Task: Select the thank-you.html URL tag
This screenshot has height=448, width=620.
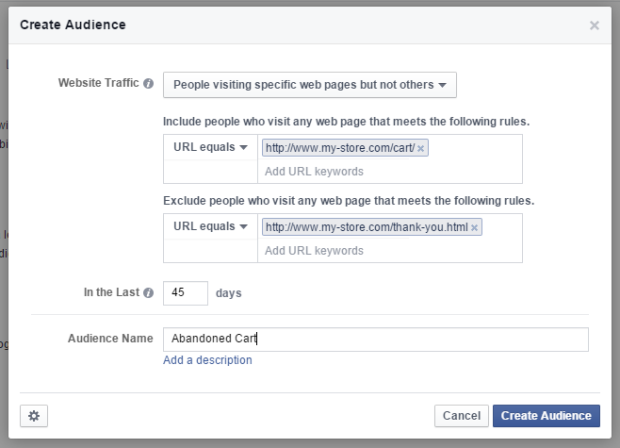Action: [x=367, y=227]
